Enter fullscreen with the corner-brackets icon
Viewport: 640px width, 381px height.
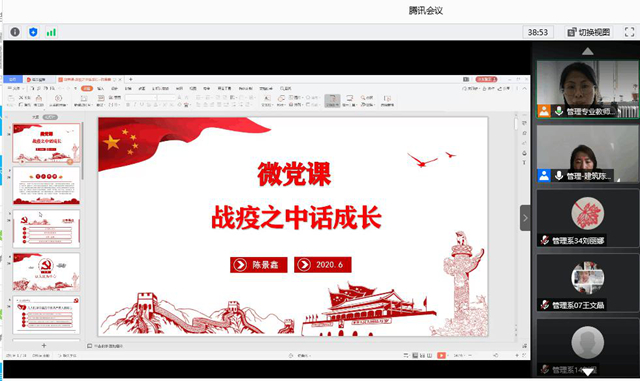(x=629, y=32)
